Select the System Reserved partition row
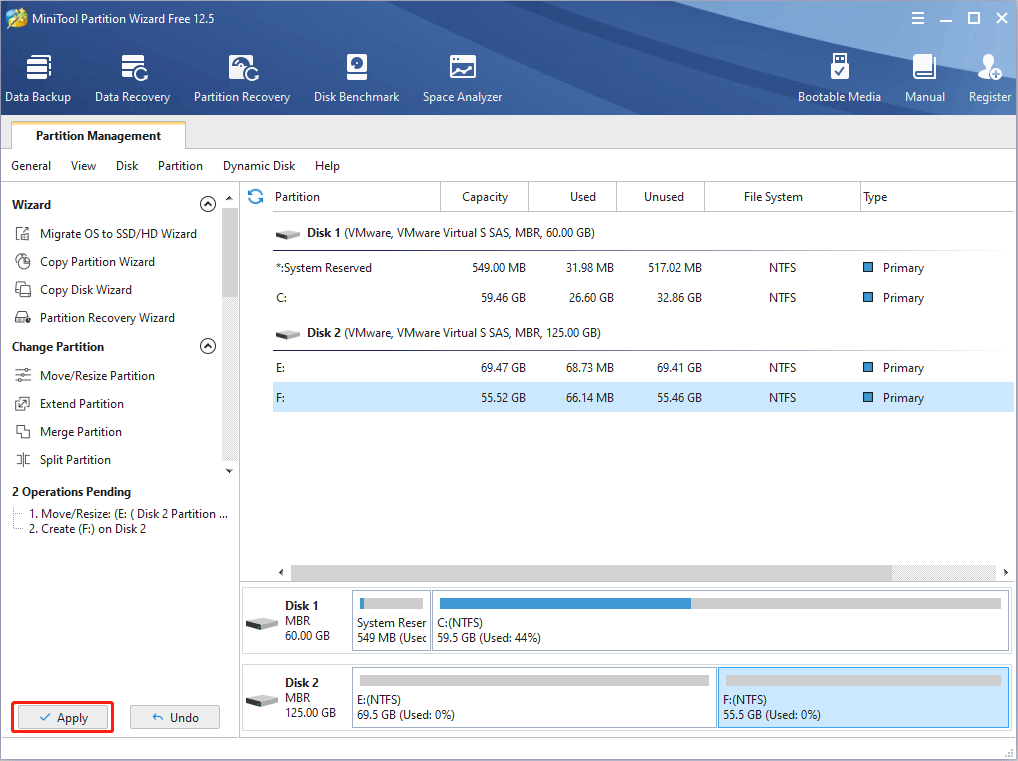Screen dimensions: 1018x761 click(x=643, y=268)
